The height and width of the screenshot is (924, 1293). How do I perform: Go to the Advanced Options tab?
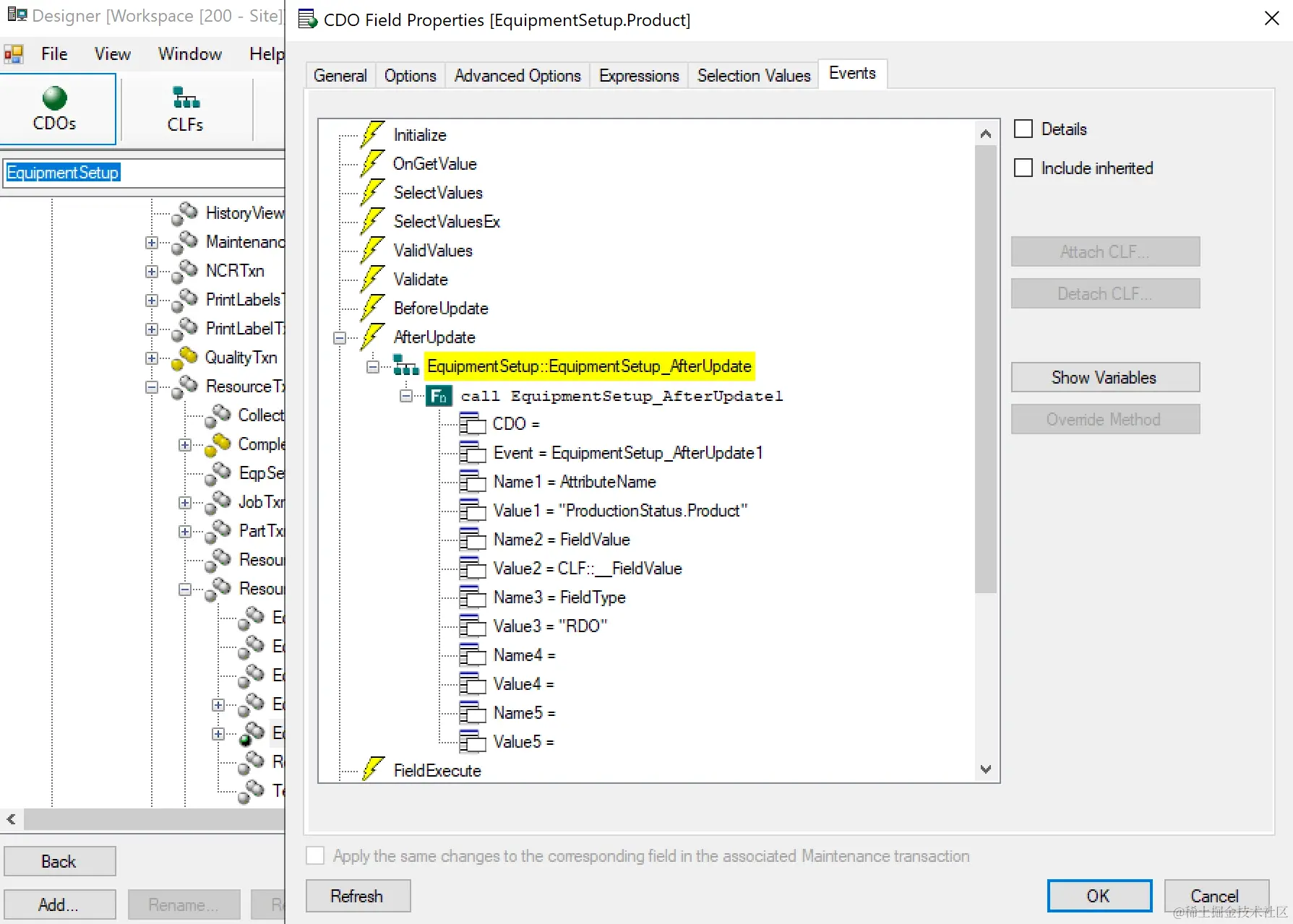[517, 76]
